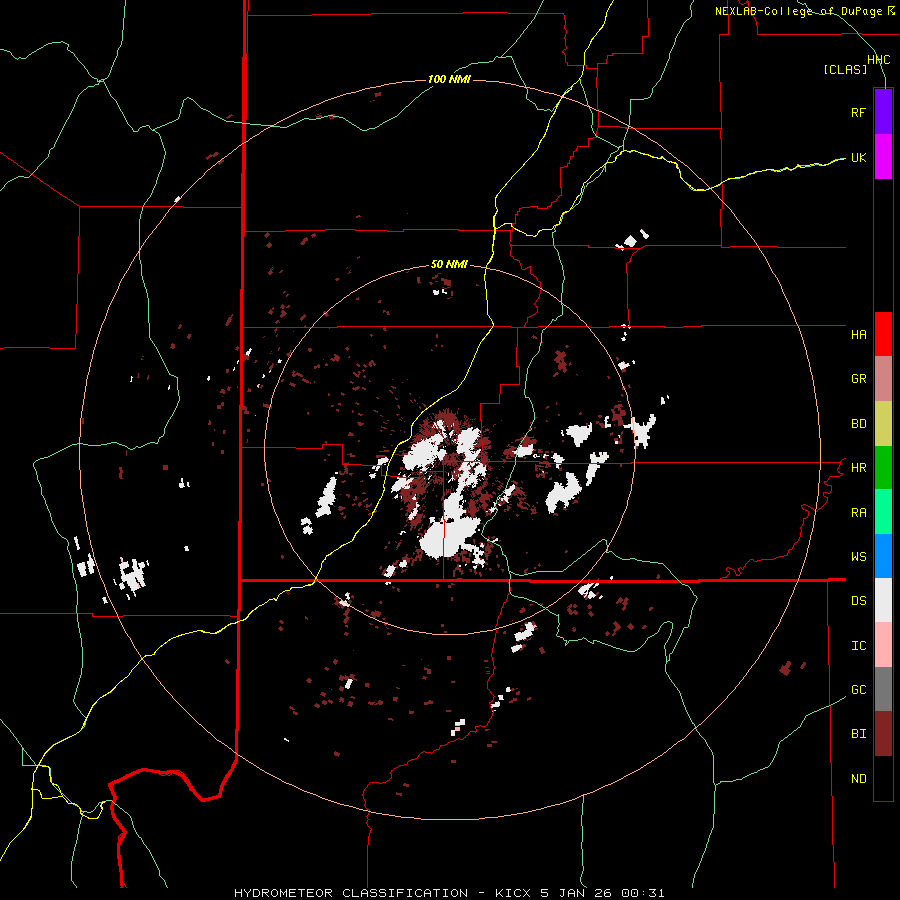Click the 'IC' legend label
Viewport: 900px width, 900px height.
coord(858,646)
